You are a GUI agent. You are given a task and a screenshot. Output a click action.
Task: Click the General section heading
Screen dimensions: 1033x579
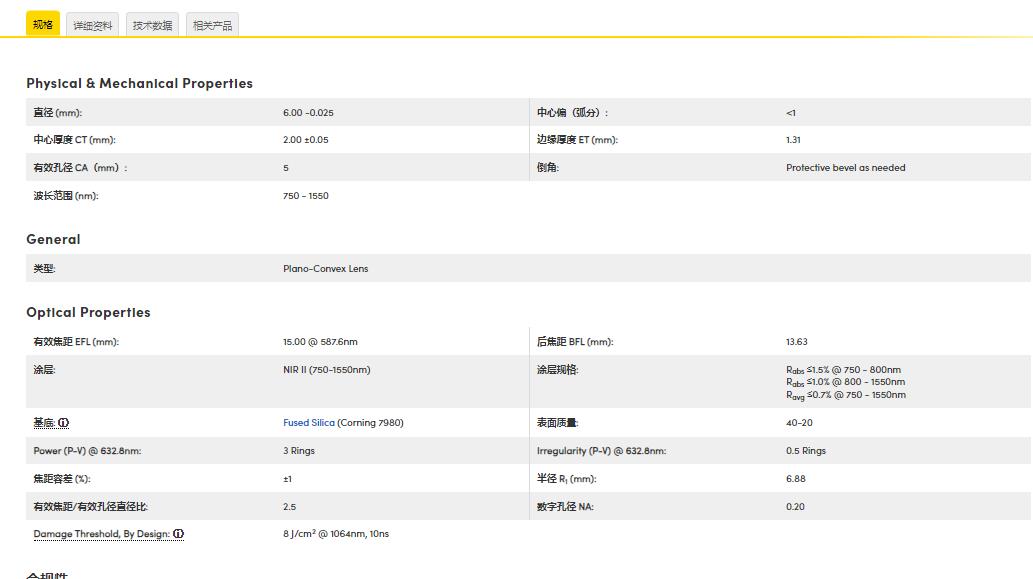pos(53,239)
